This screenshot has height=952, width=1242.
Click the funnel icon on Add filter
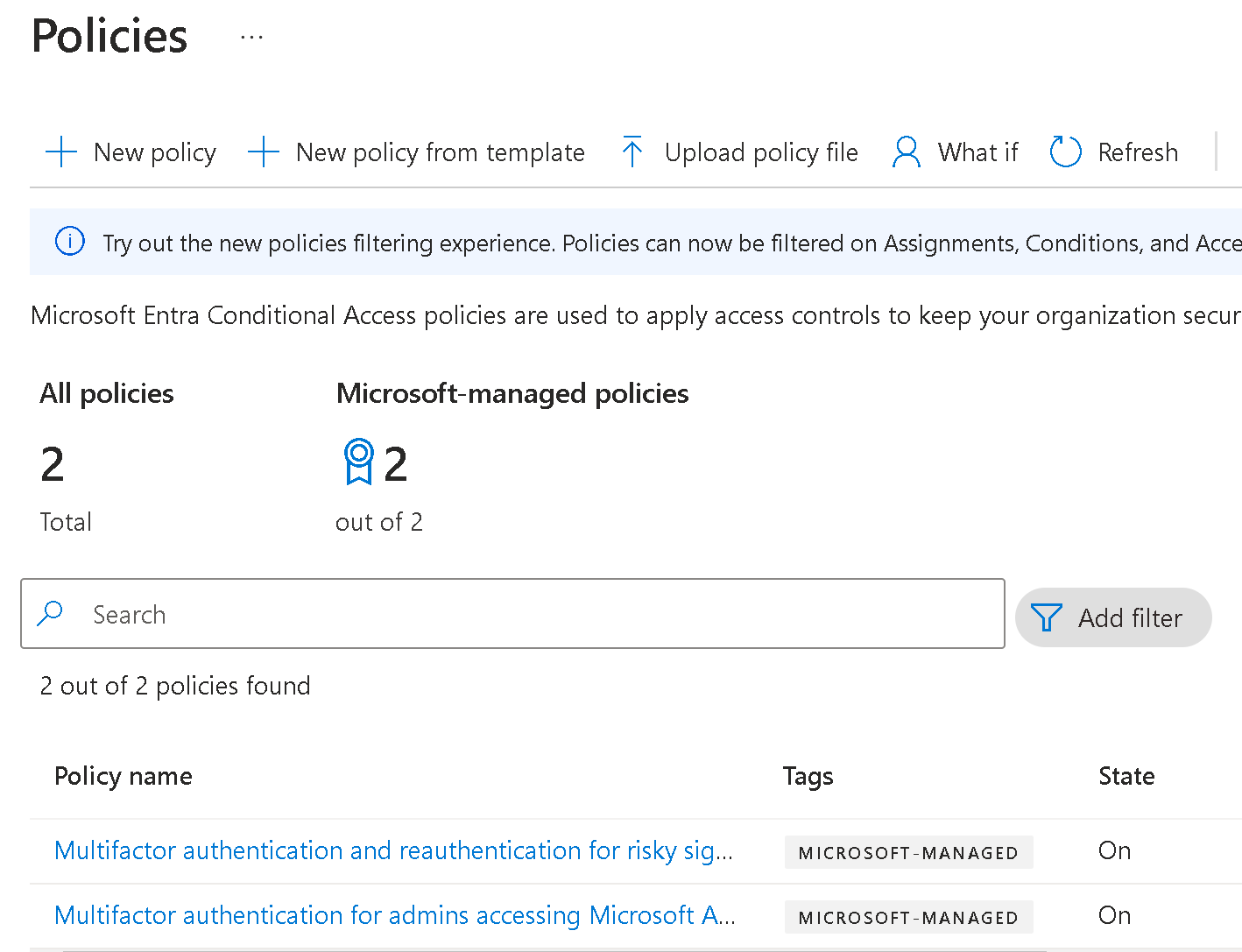[1046, 617]
